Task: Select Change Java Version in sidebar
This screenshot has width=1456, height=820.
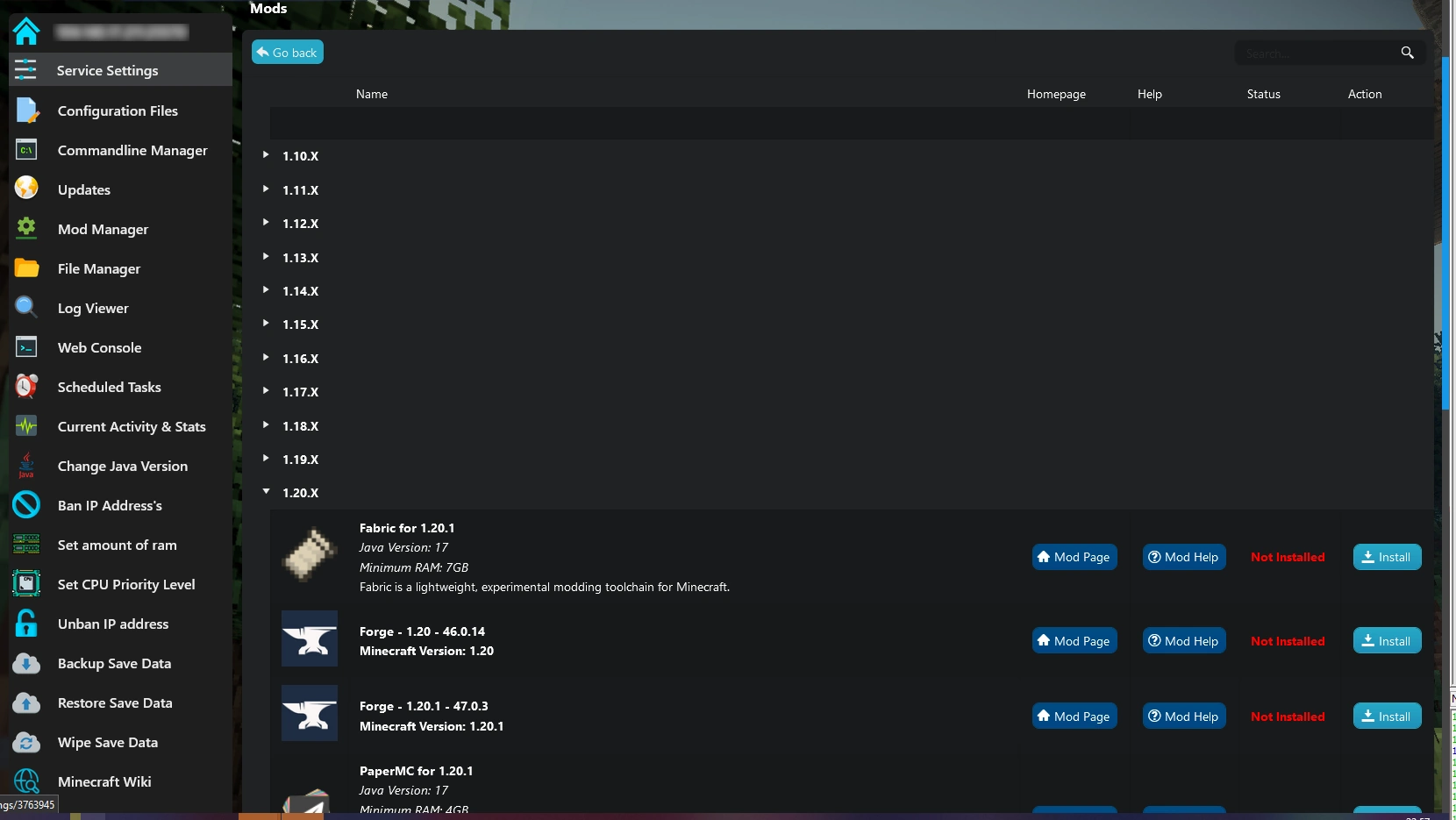Action: (x=122, y=466)
